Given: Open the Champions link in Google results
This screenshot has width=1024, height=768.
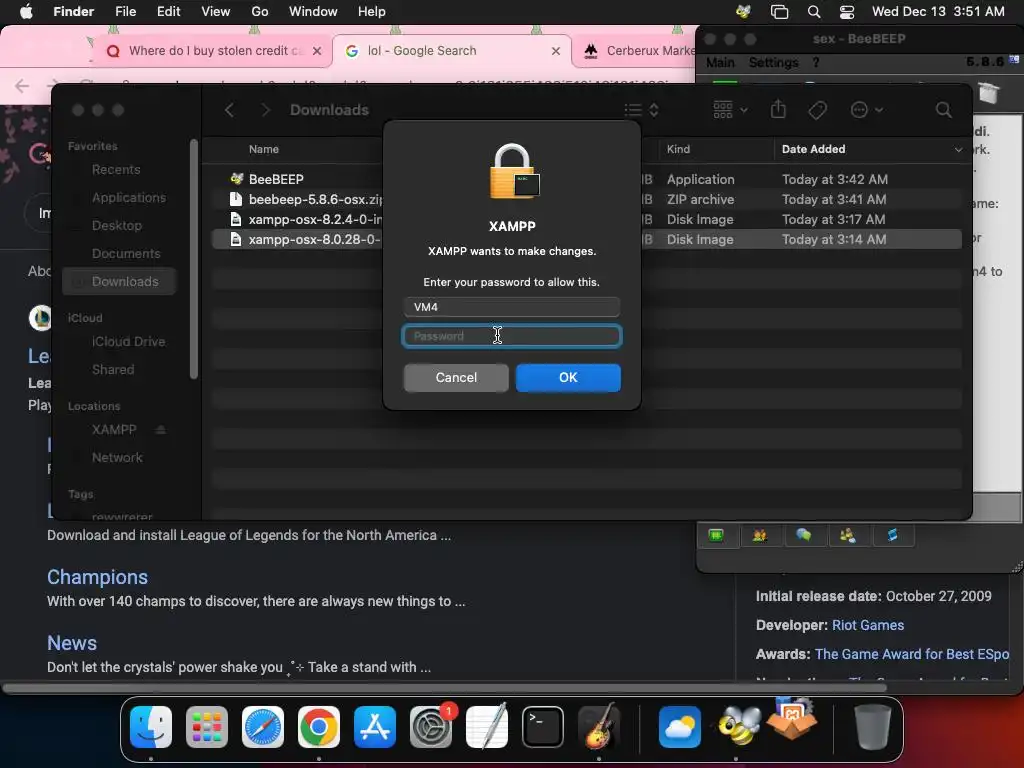Looking at the screenshot, I should [97, 577].
